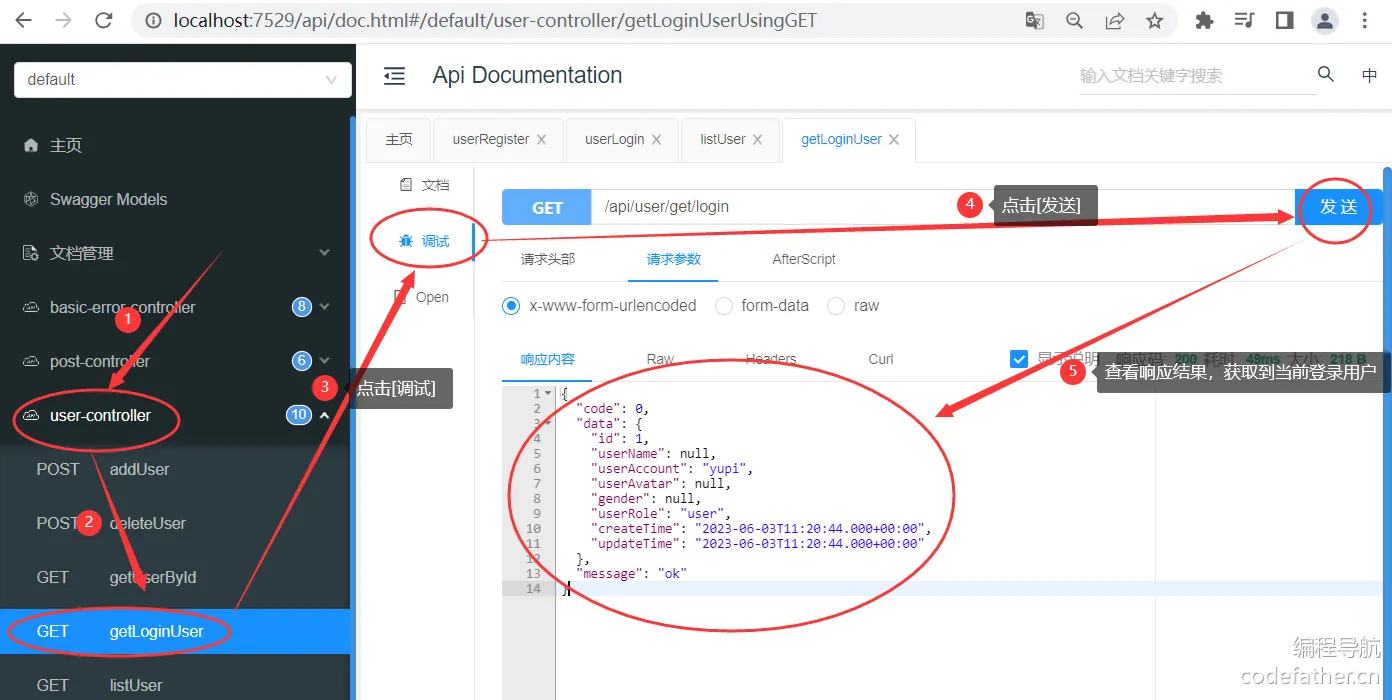The width and height of the screenshot is (1392, 700).
Task: Open GET getUserById endpoint
Action: [175, 577]
